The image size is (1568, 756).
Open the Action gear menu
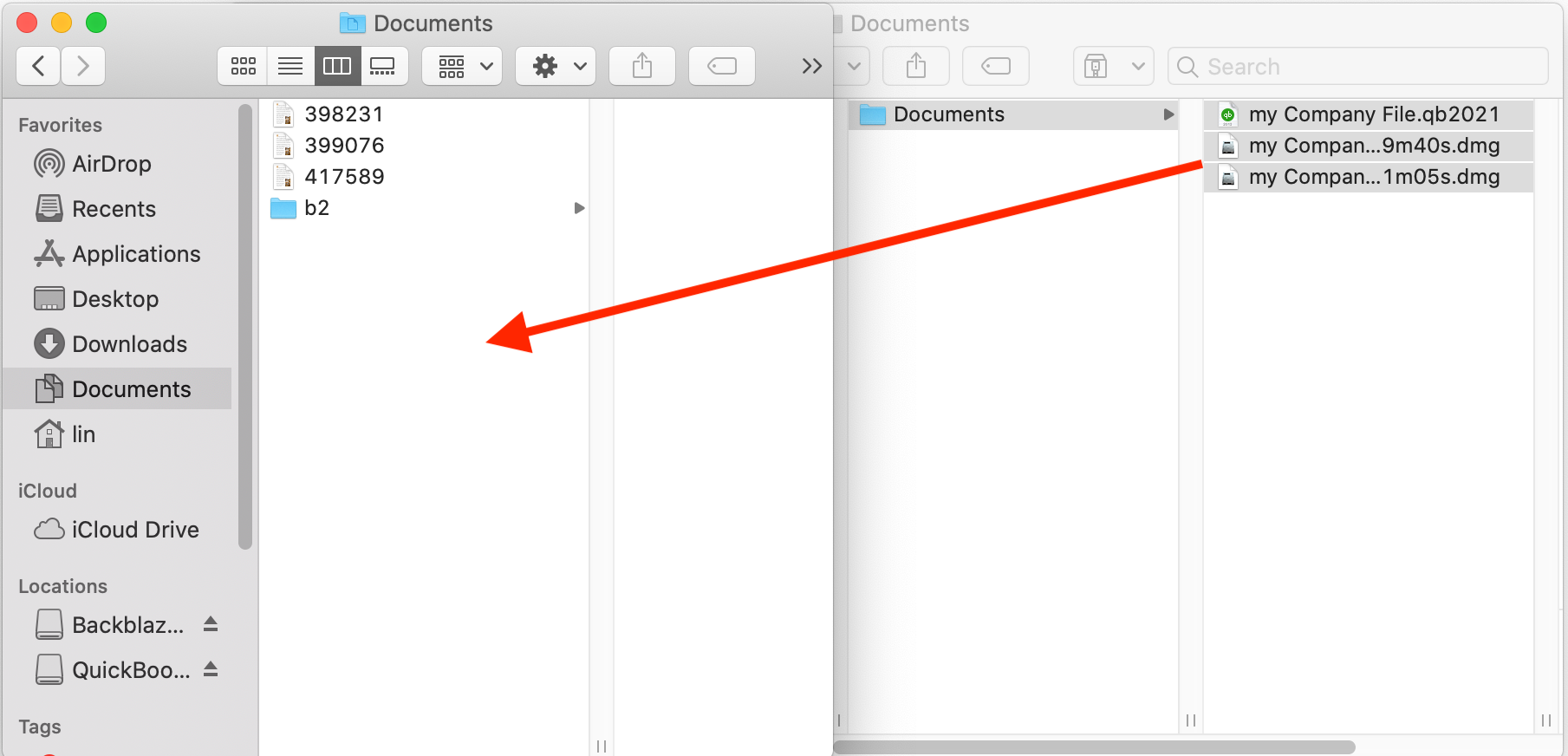tap(556, 66)
